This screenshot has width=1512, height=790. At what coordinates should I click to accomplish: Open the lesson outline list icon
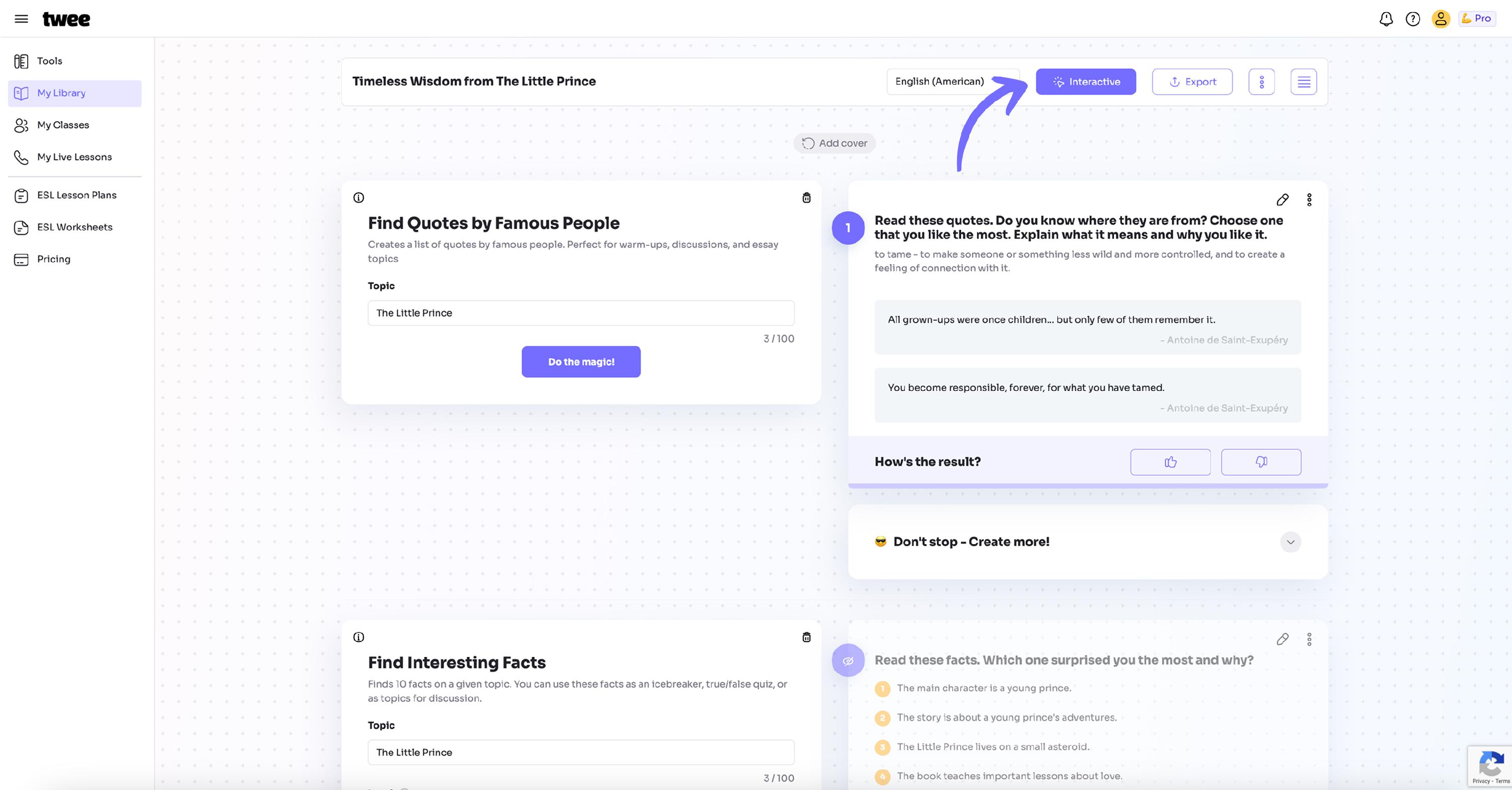tap(1304, 82)
